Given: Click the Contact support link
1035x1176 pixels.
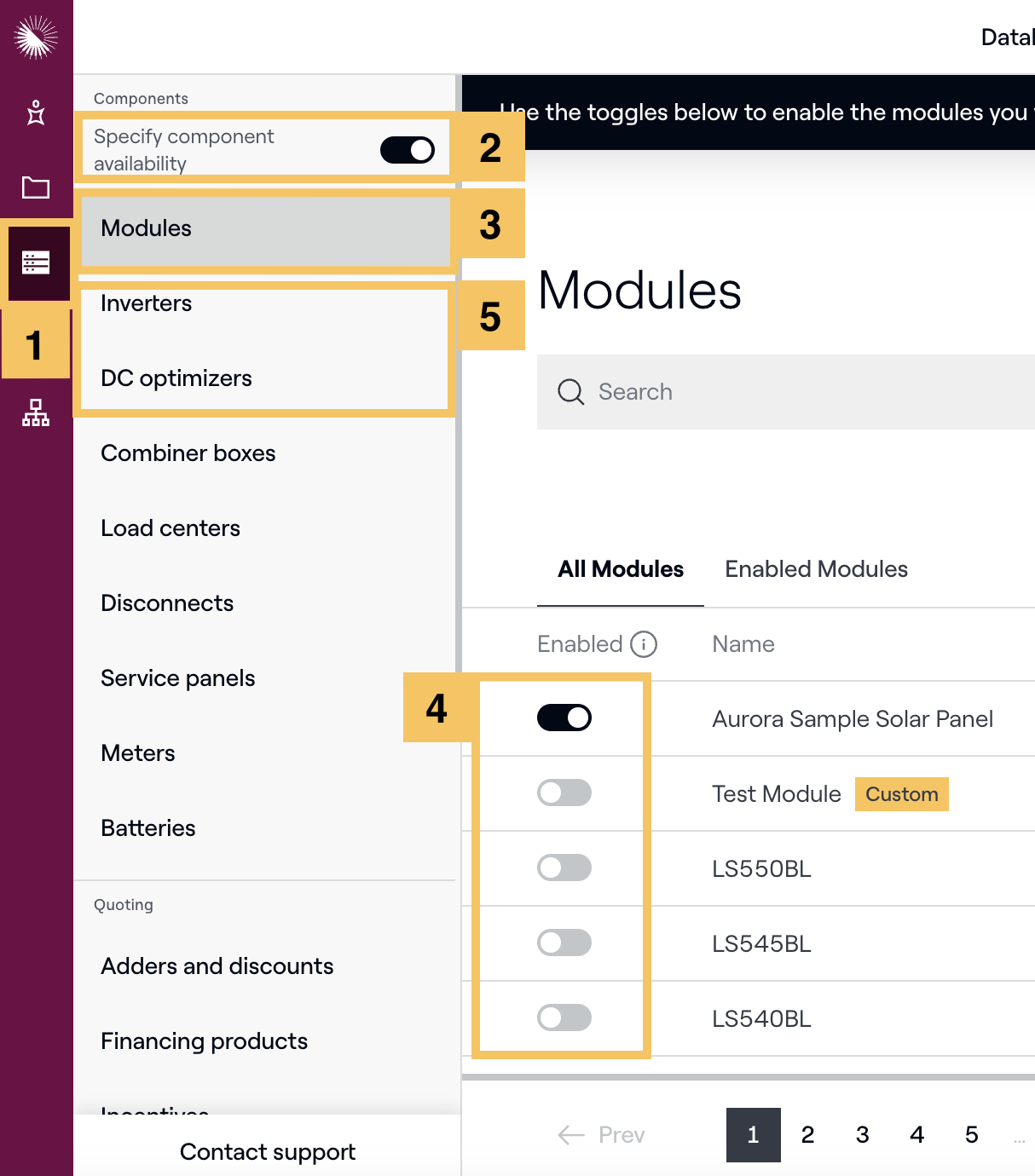Looking at the screenshot, I should click(268, 1152).
